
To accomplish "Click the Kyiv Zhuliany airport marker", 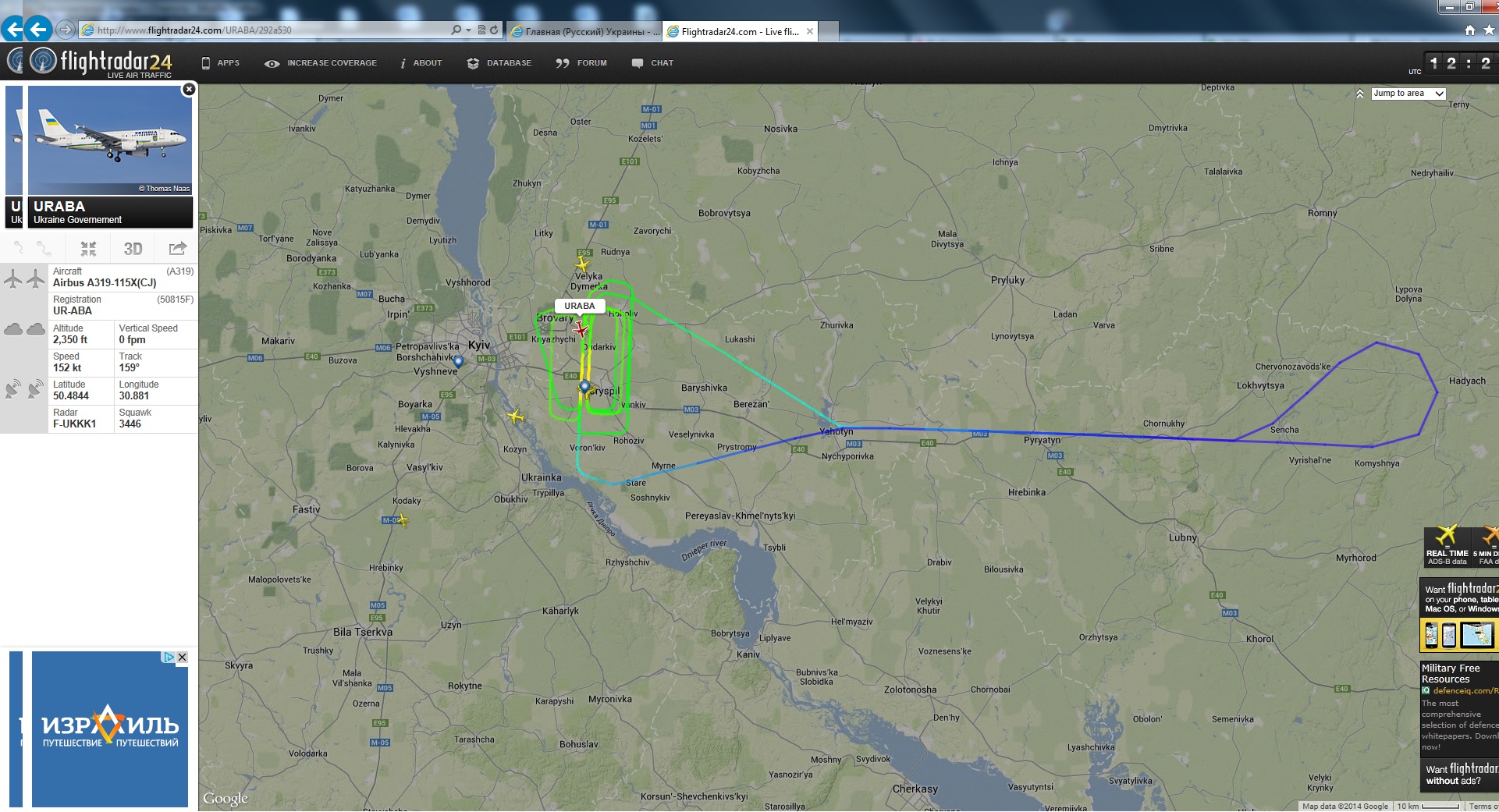I will click(458, 361).
